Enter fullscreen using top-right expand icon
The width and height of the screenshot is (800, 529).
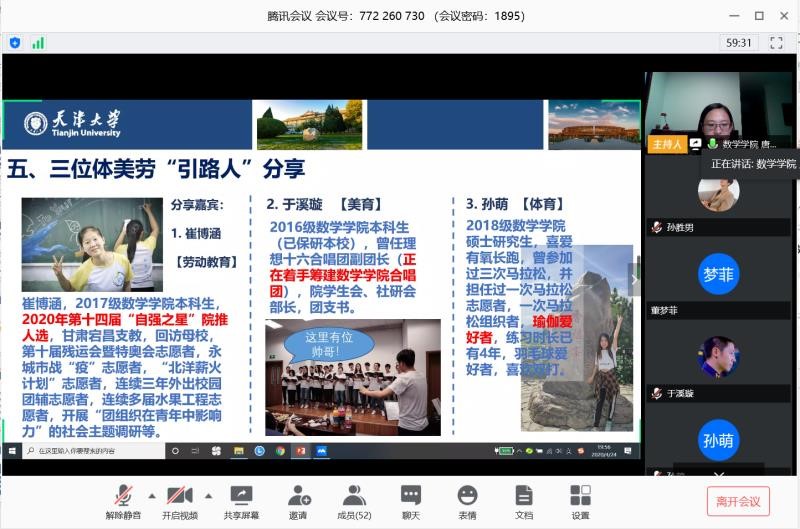[x=774, y=43]
